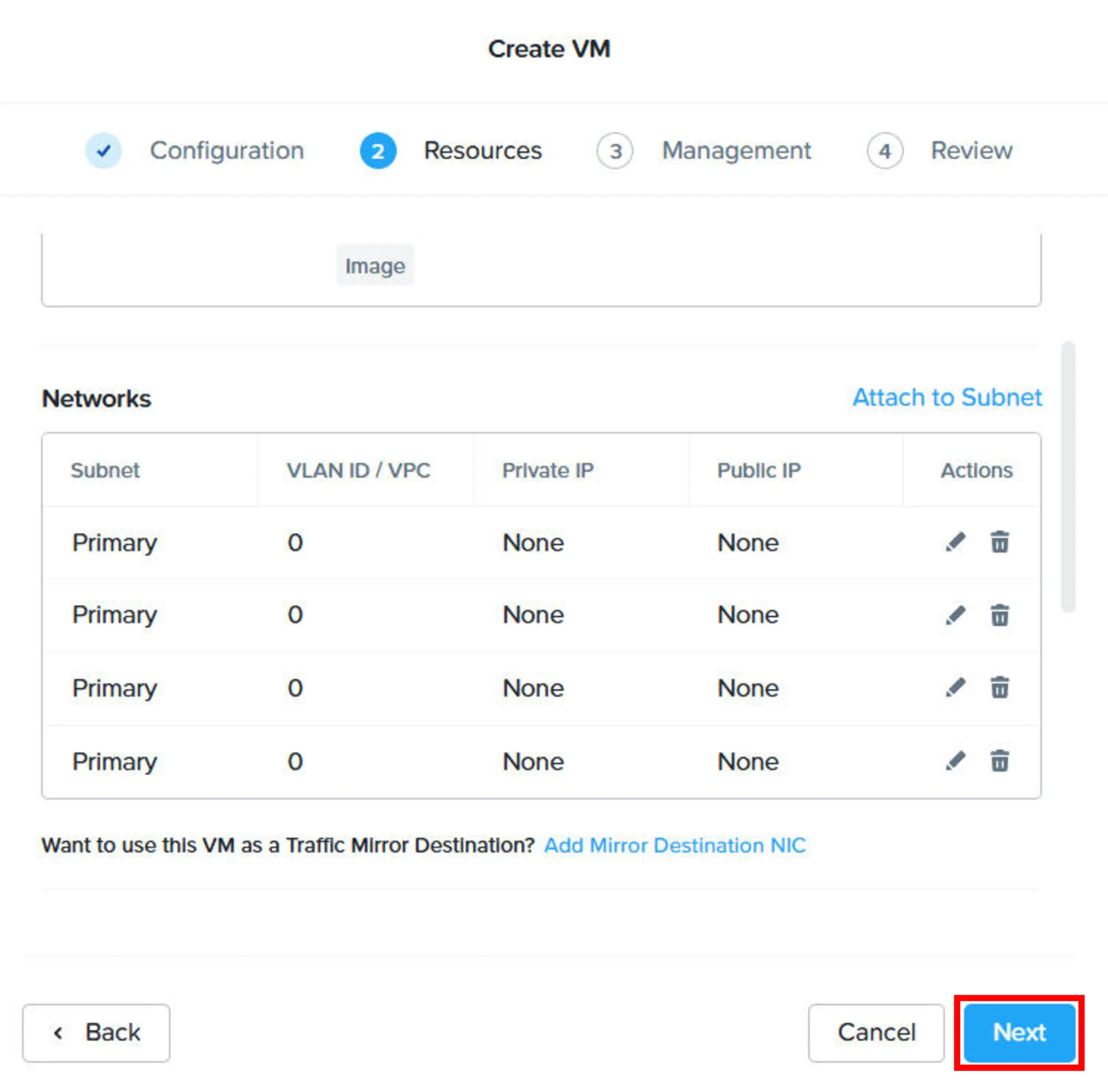Open the Management step tab

tap(704, 151)
